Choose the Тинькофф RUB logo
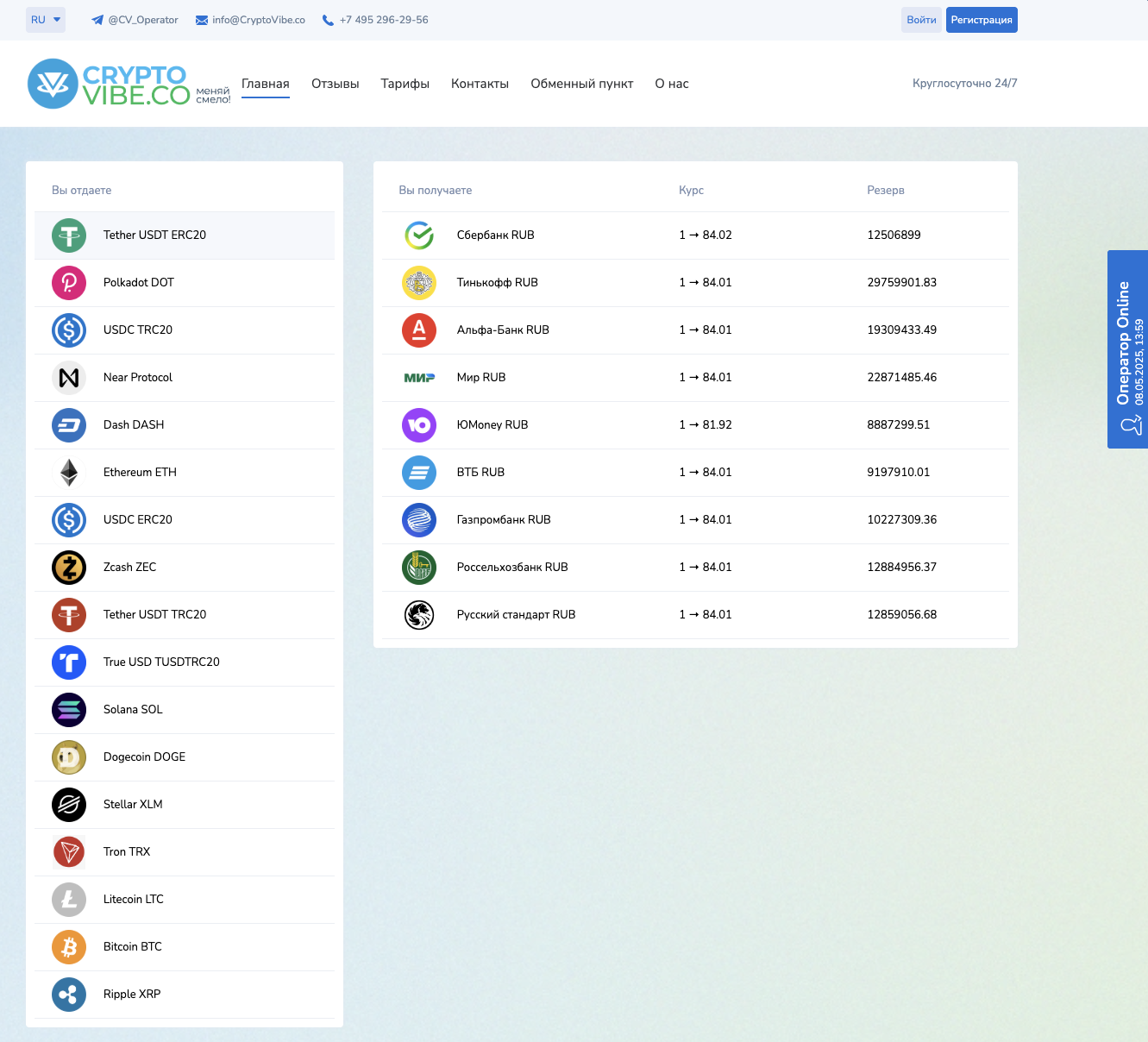The width and height of the screenshot is (1148, 1042). coord(419,283)
